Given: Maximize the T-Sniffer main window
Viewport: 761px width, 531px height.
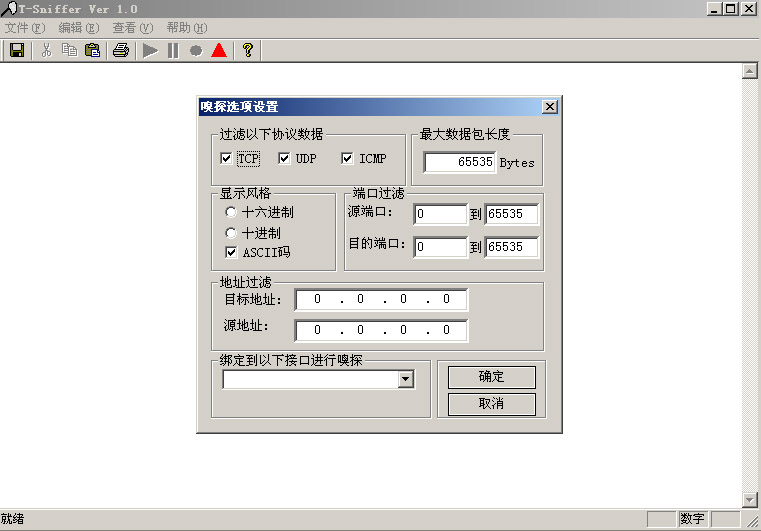Looking at the screenshot, I should (730, 9).
